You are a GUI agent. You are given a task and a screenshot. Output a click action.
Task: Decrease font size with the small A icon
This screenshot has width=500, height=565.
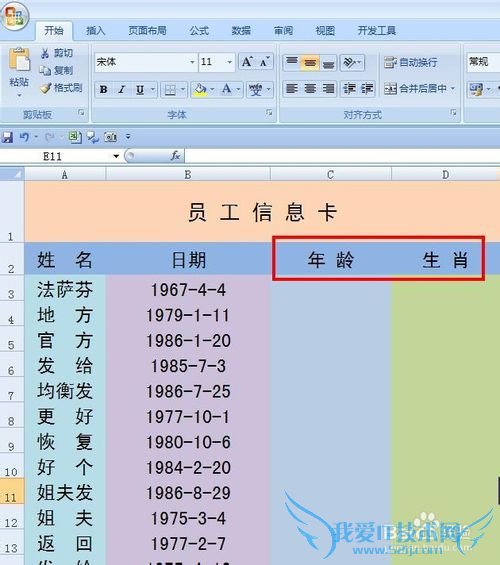[265, 62]
